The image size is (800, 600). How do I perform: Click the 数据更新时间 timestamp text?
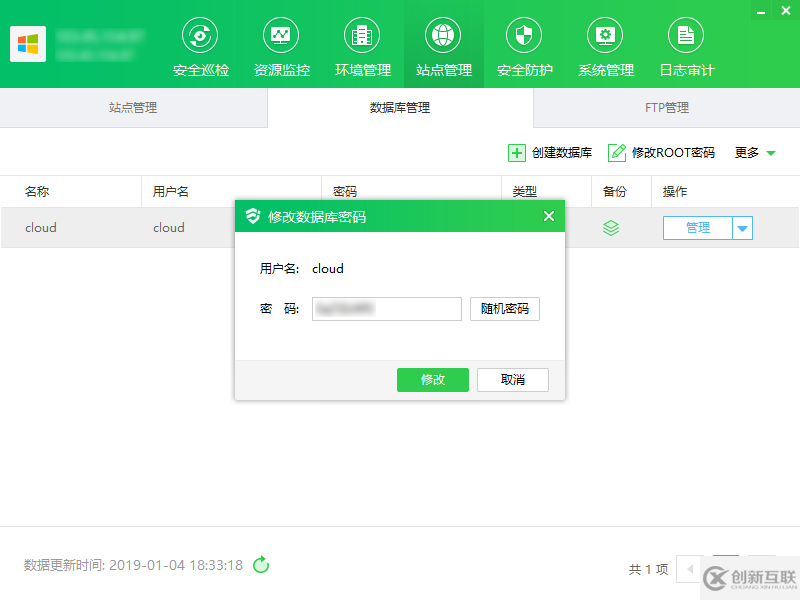[x=133, y=565]
